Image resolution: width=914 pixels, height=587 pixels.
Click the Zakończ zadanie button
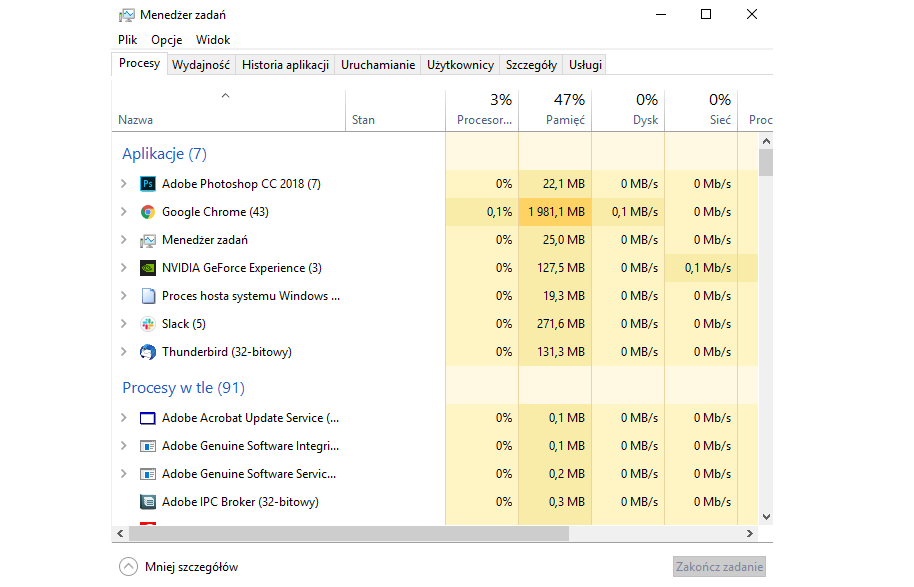coord(719,567)
